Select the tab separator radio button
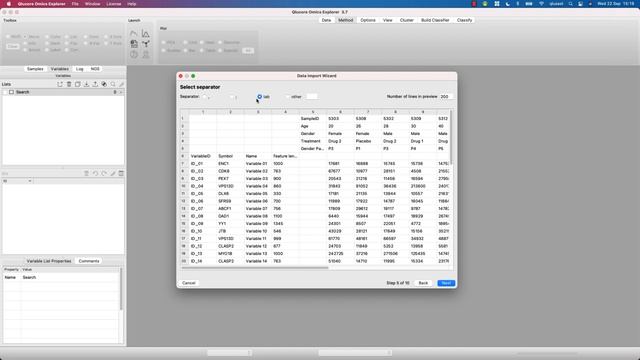 click(x=260, y=97)
